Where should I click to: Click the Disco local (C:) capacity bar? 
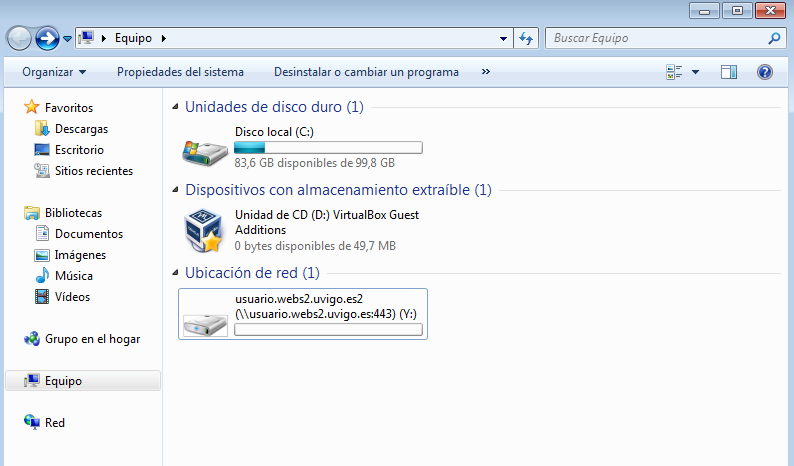[x=328, y=148]
